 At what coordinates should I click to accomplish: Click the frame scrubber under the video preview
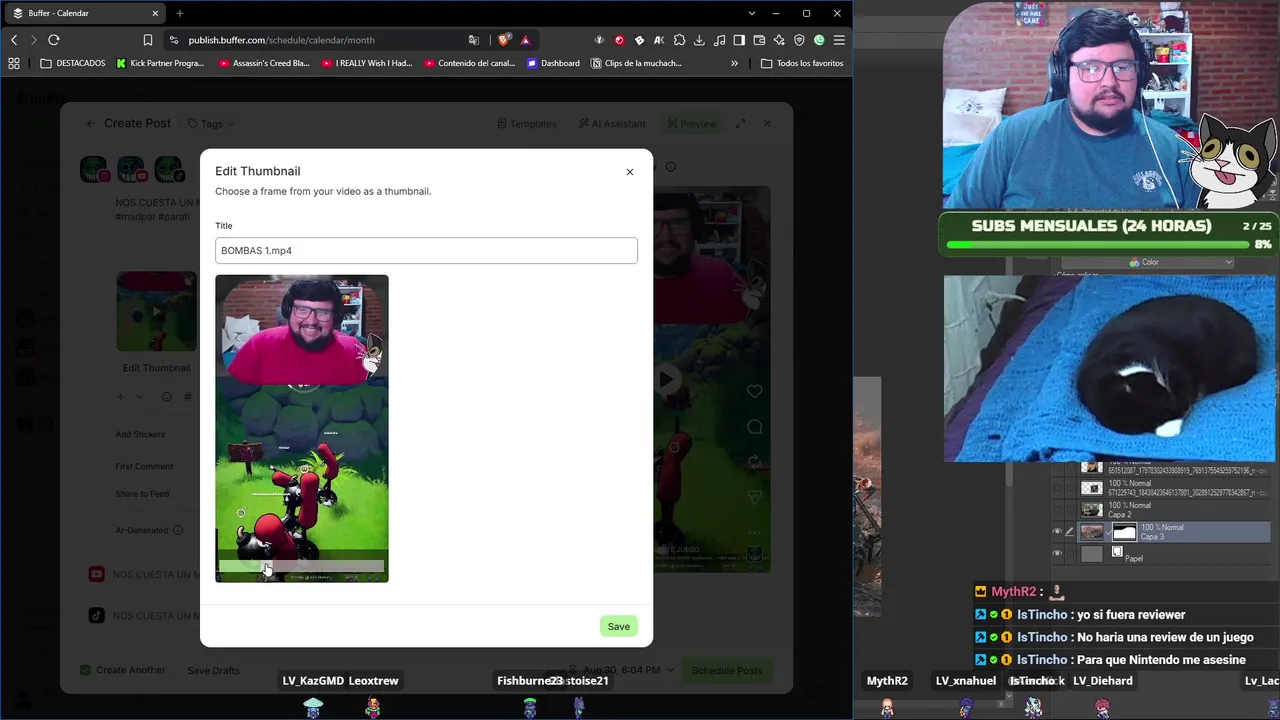pos(301,568)
